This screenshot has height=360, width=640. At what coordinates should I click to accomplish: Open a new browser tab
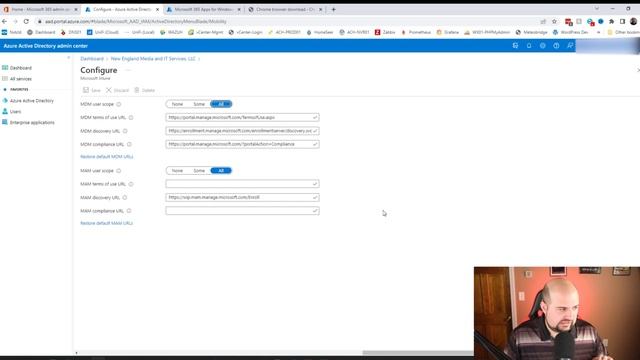tap(333, 9)
